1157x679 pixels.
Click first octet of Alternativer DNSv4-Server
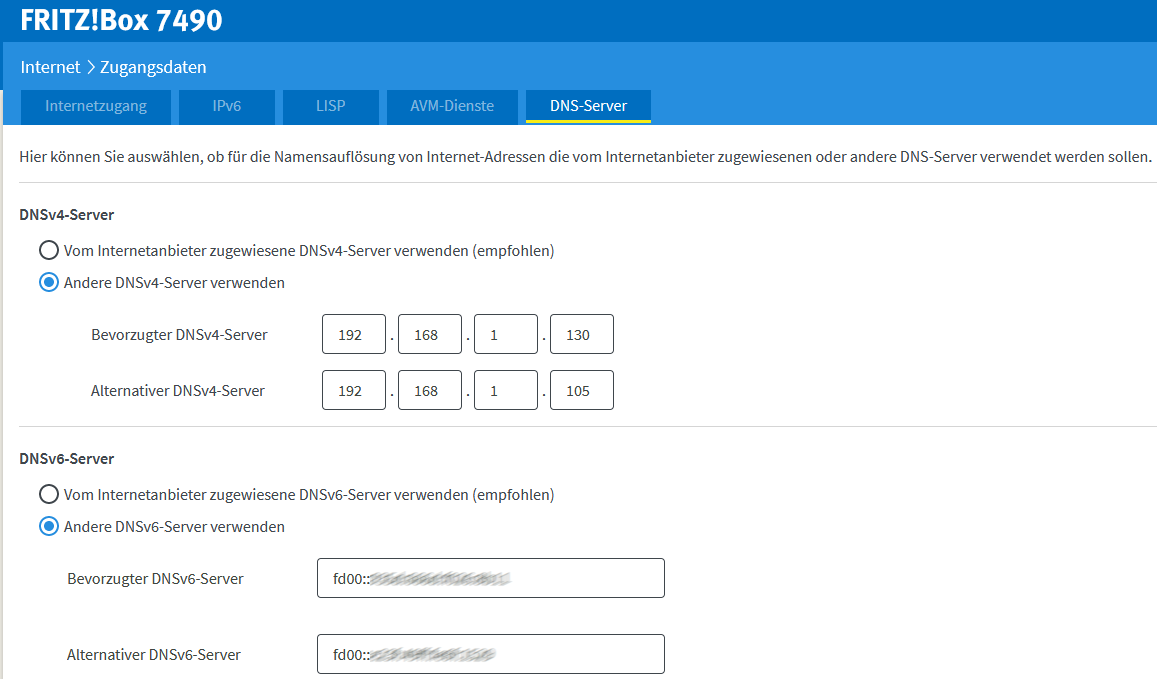click(353, 390)
